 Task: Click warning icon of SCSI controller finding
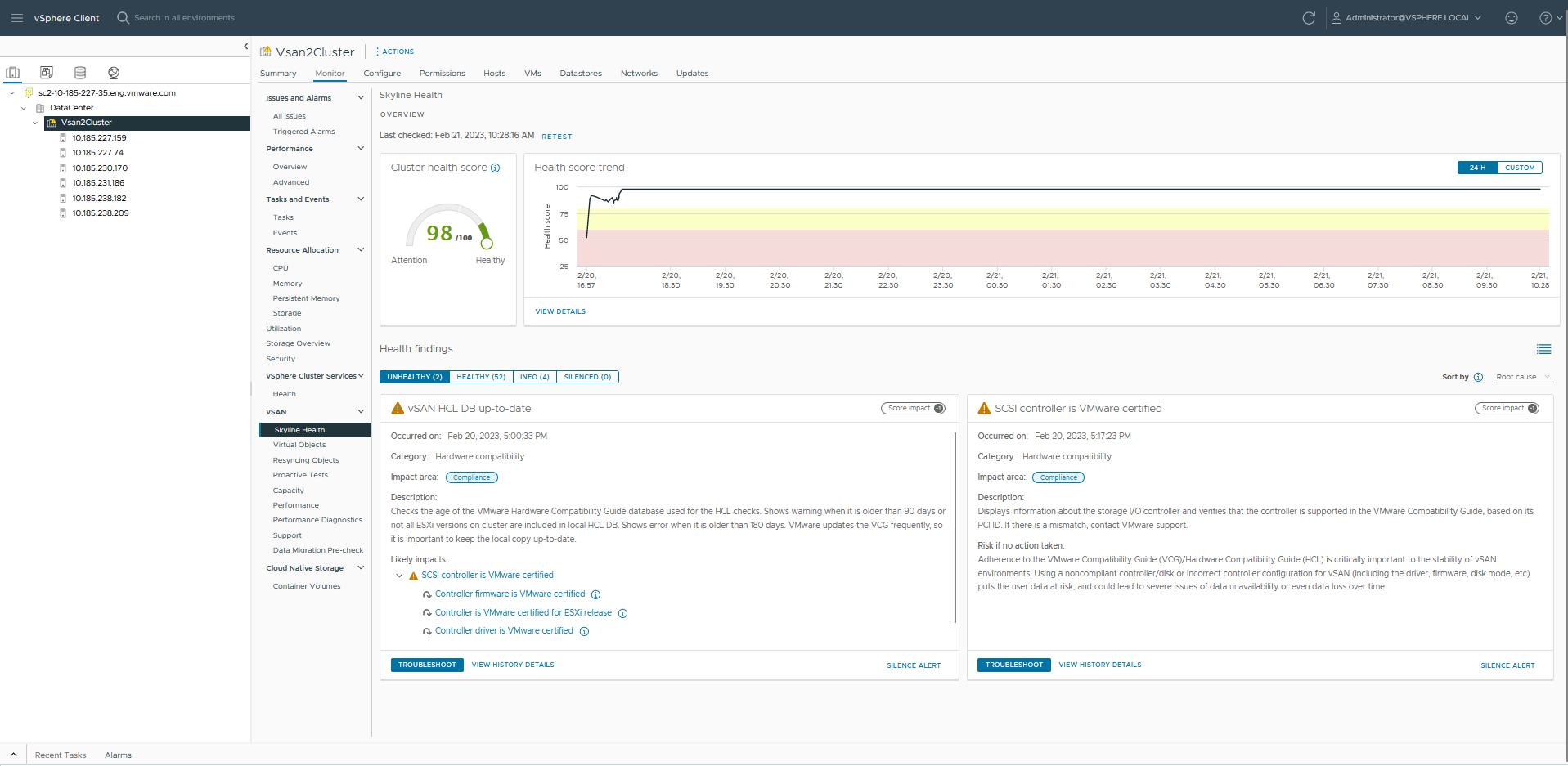(984, 409)
